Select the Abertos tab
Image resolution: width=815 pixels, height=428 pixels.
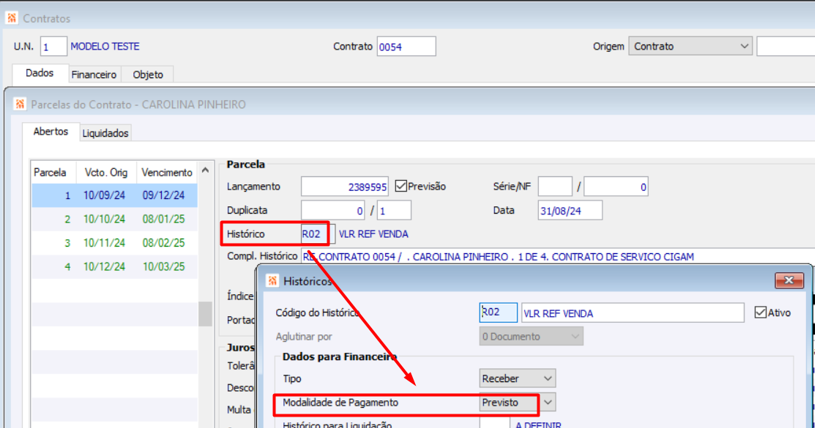(x=50, y=132)
